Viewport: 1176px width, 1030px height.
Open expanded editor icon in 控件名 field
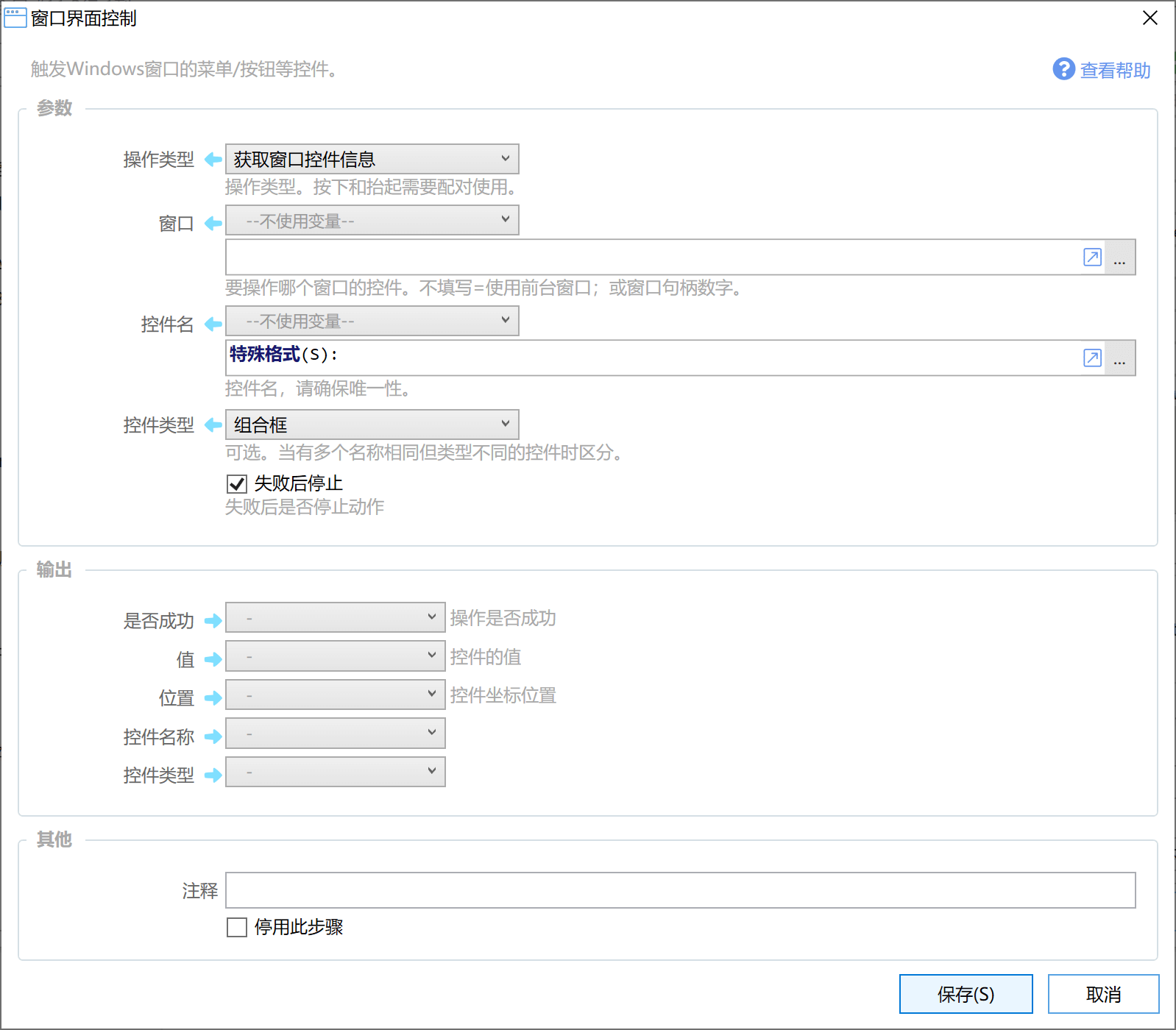click(x=1092, y=358)
